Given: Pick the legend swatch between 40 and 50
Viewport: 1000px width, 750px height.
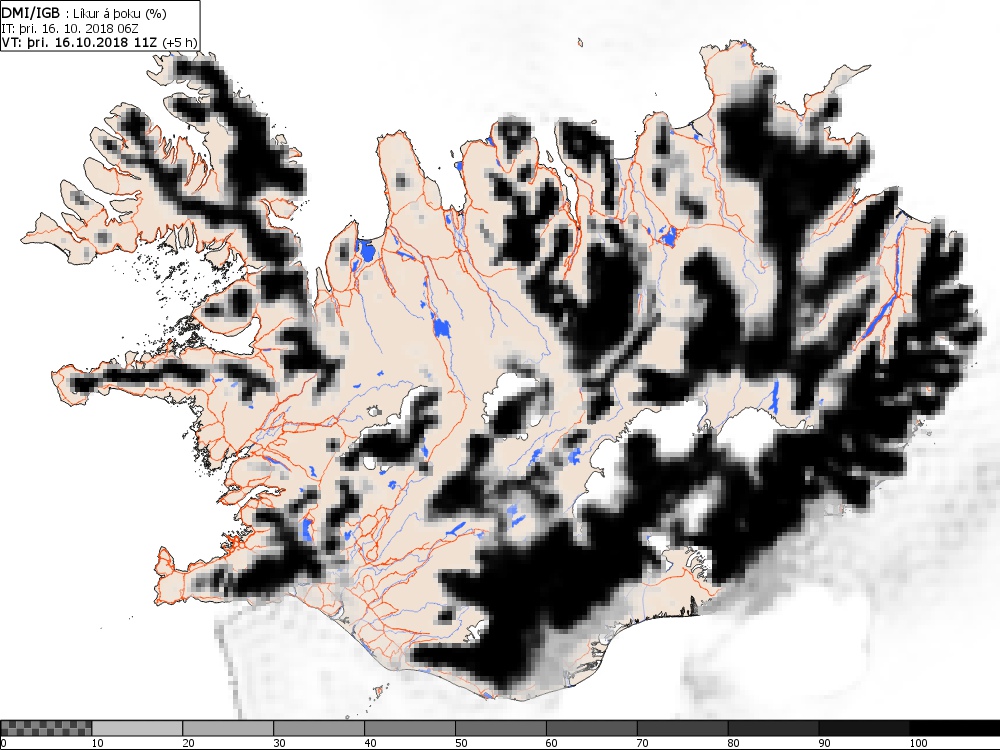Looking at the screenshot, I should tap(410, 728).
